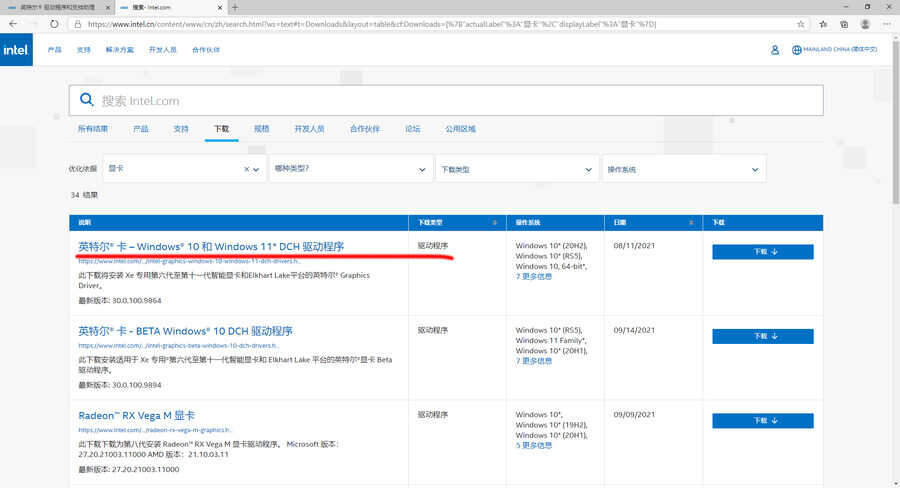Expand the 哪种类型? dropdown

pyautogui.click(x=350, y=170)
